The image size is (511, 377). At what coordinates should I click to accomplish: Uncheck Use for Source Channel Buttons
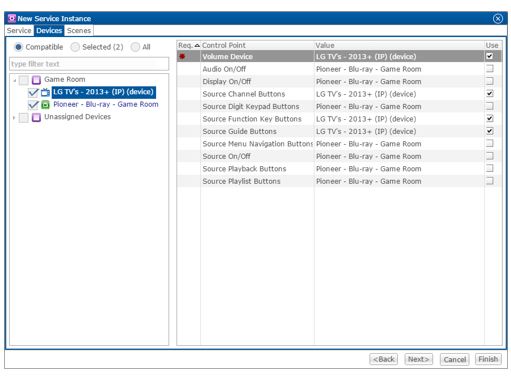click(489, 93)
